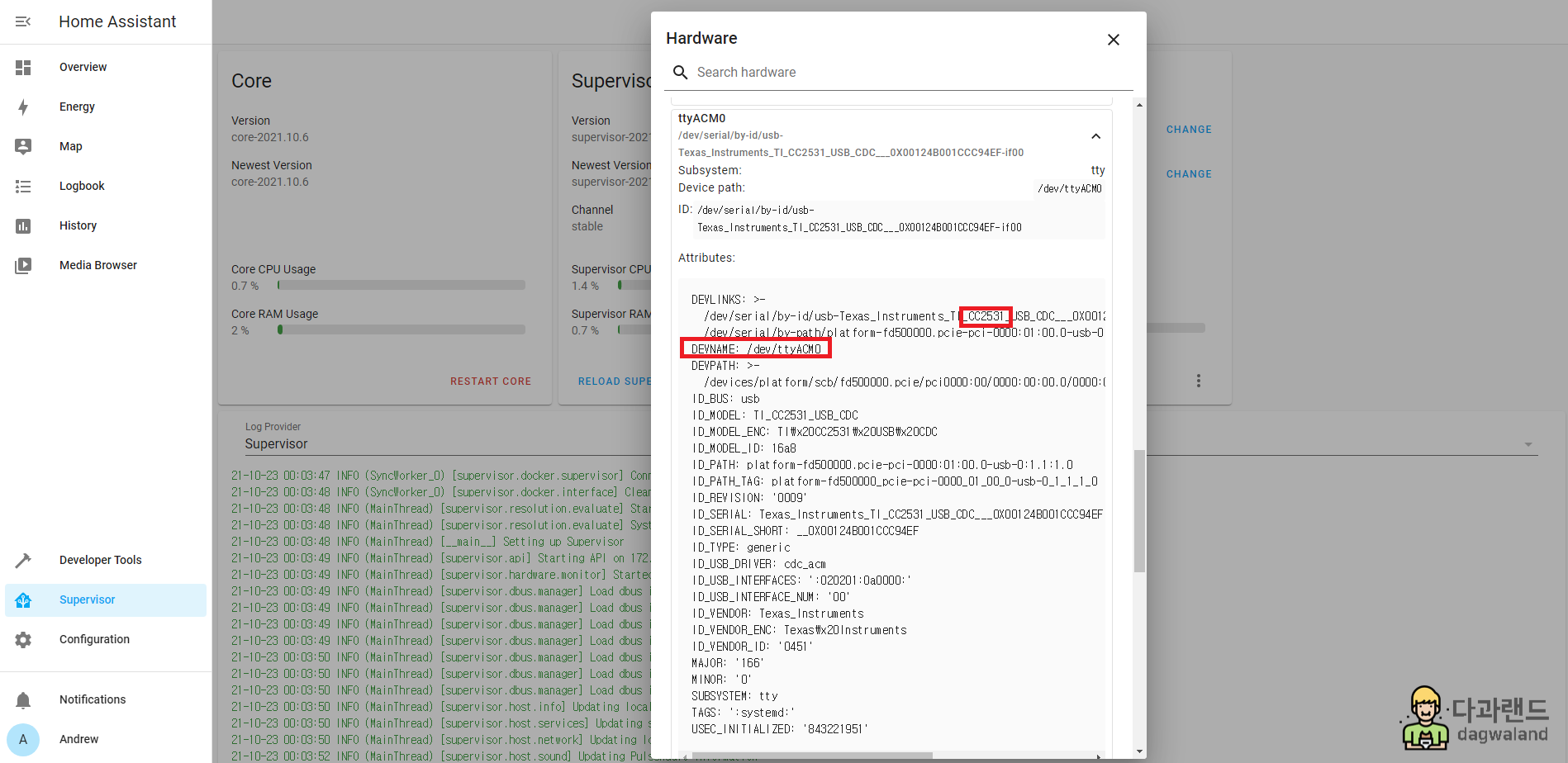The width and height of the screenshot is (1568, 763).
Task: Click the ttyACM0 device title
Action: (702, 119)
